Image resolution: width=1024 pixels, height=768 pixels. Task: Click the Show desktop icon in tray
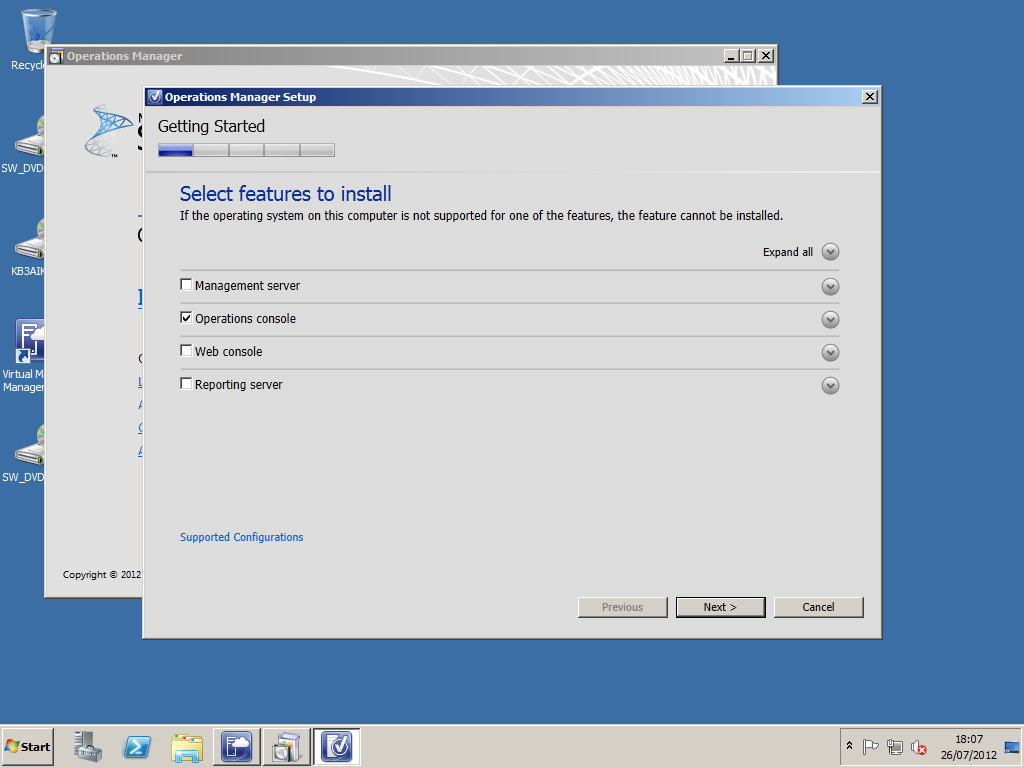1012,746
